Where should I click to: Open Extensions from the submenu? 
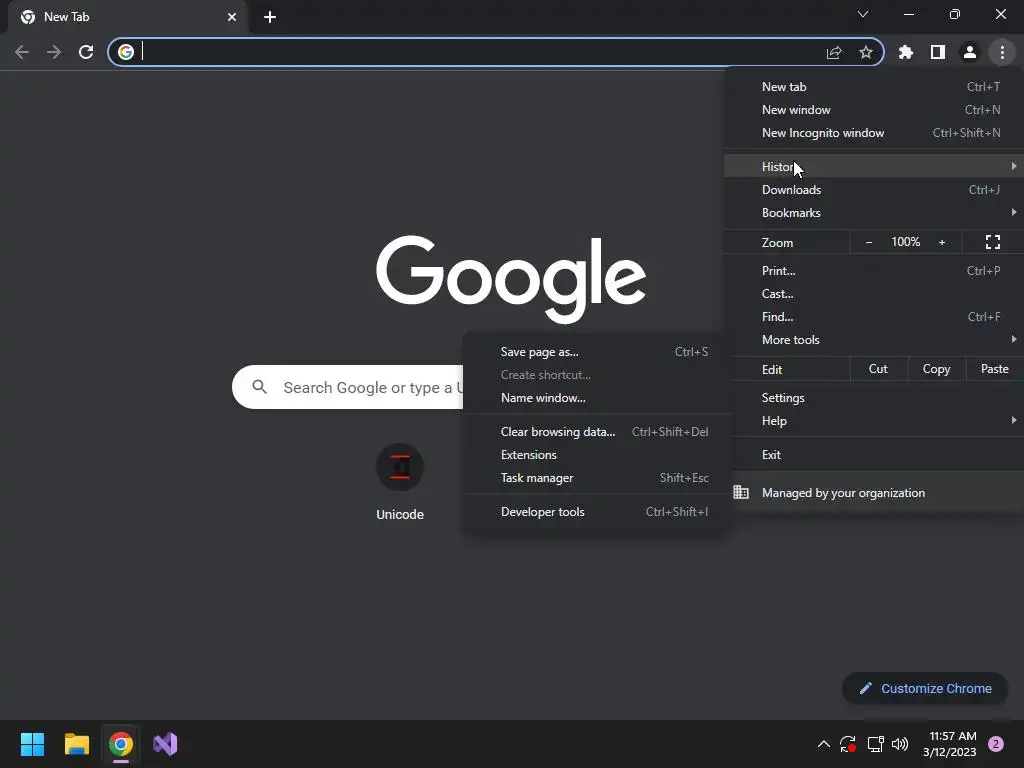click(596, 455)
